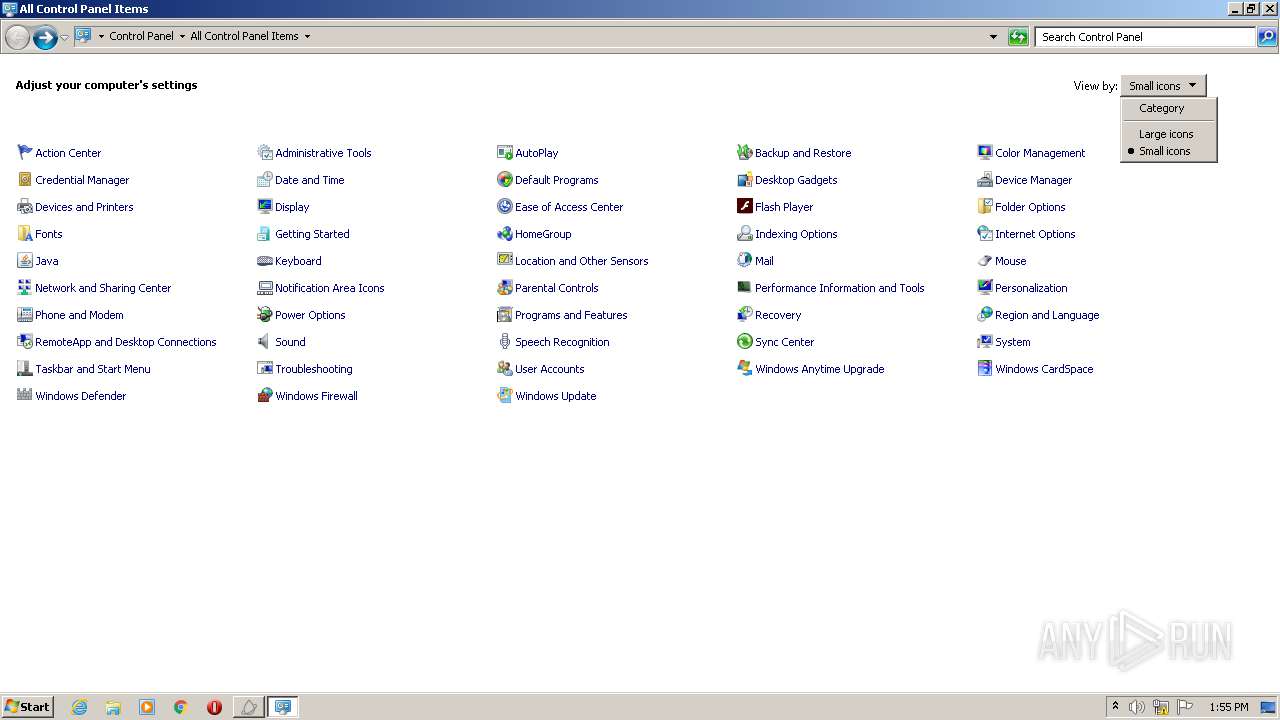This screenshot has width=1280, height=720.
Task: Click the Parental Controls icon
Action: pos(505,288)
